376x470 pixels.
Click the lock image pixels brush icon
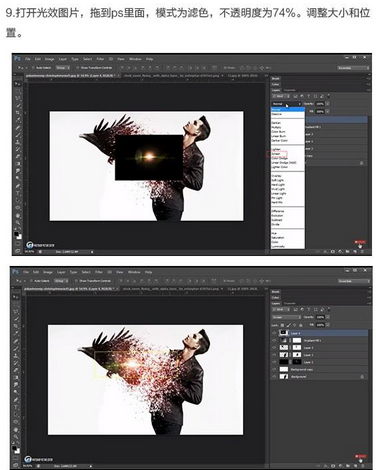coord(289,325)
